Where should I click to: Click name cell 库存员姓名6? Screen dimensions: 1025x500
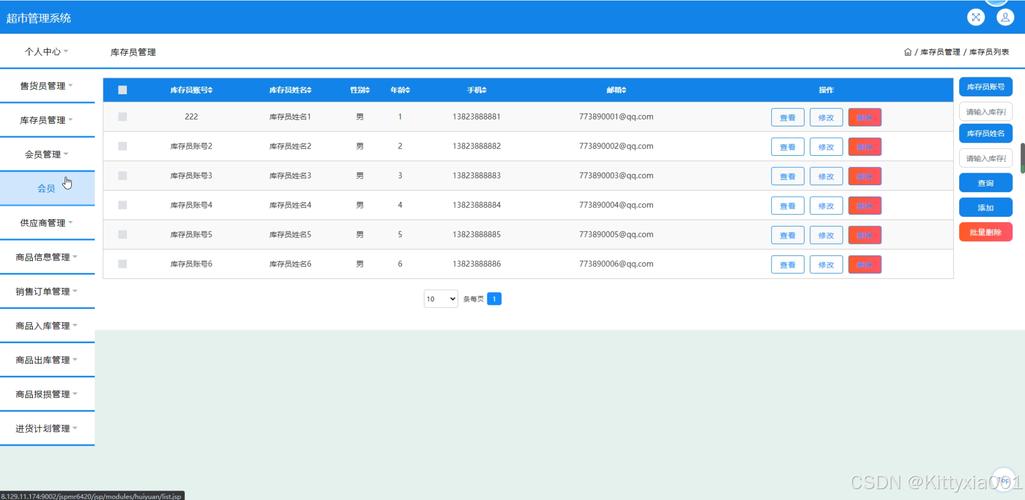290,264
